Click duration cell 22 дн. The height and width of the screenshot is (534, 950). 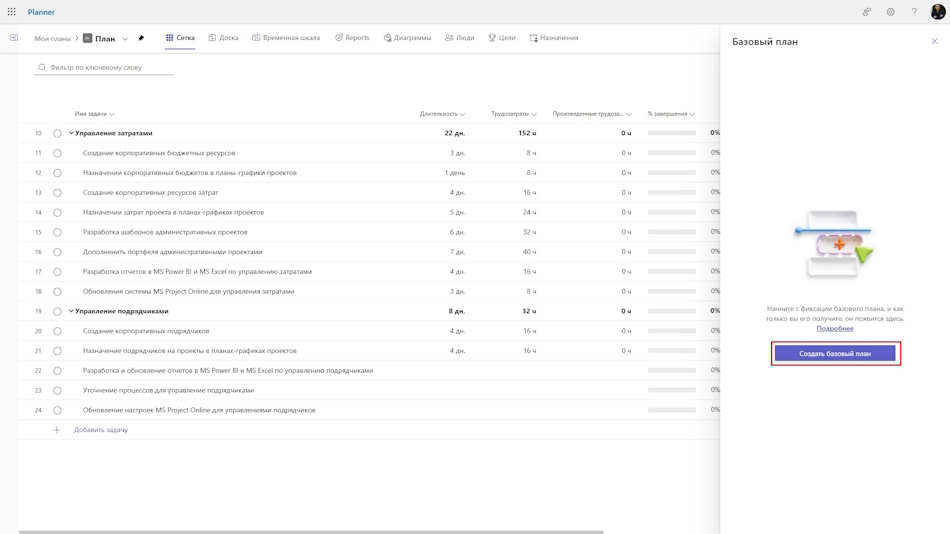pos(454,133)
